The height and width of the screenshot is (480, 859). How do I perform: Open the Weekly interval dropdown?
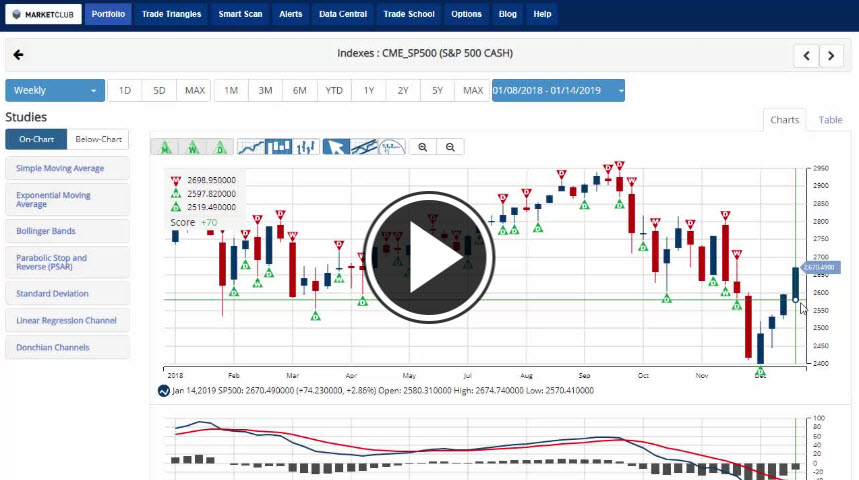55,91
